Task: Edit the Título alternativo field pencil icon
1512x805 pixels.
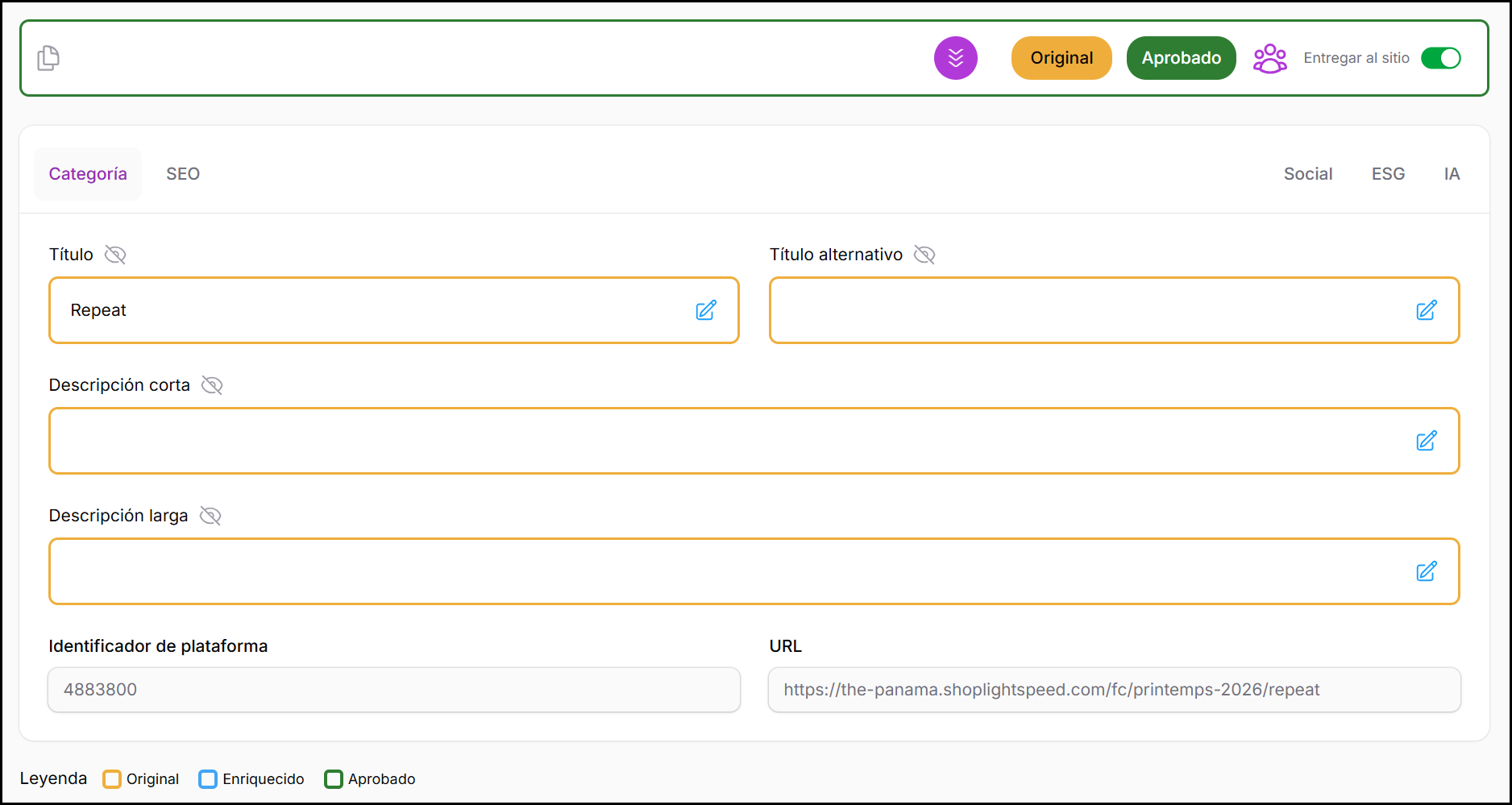Action: pos(1426,310)
